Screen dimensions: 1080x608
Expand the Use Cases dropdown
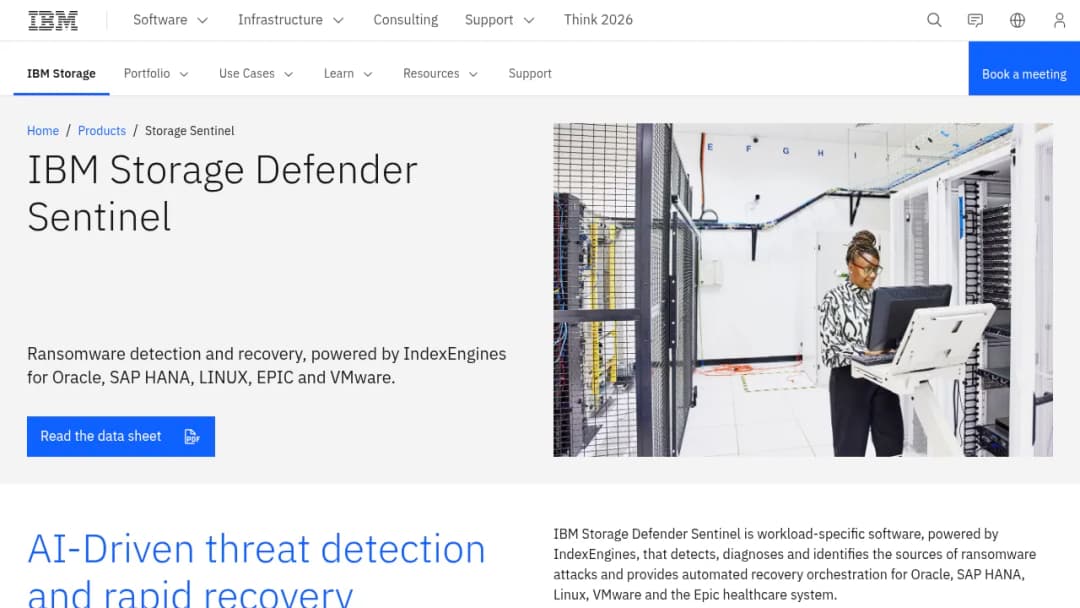pyautogui.click(x=256, y=74)
